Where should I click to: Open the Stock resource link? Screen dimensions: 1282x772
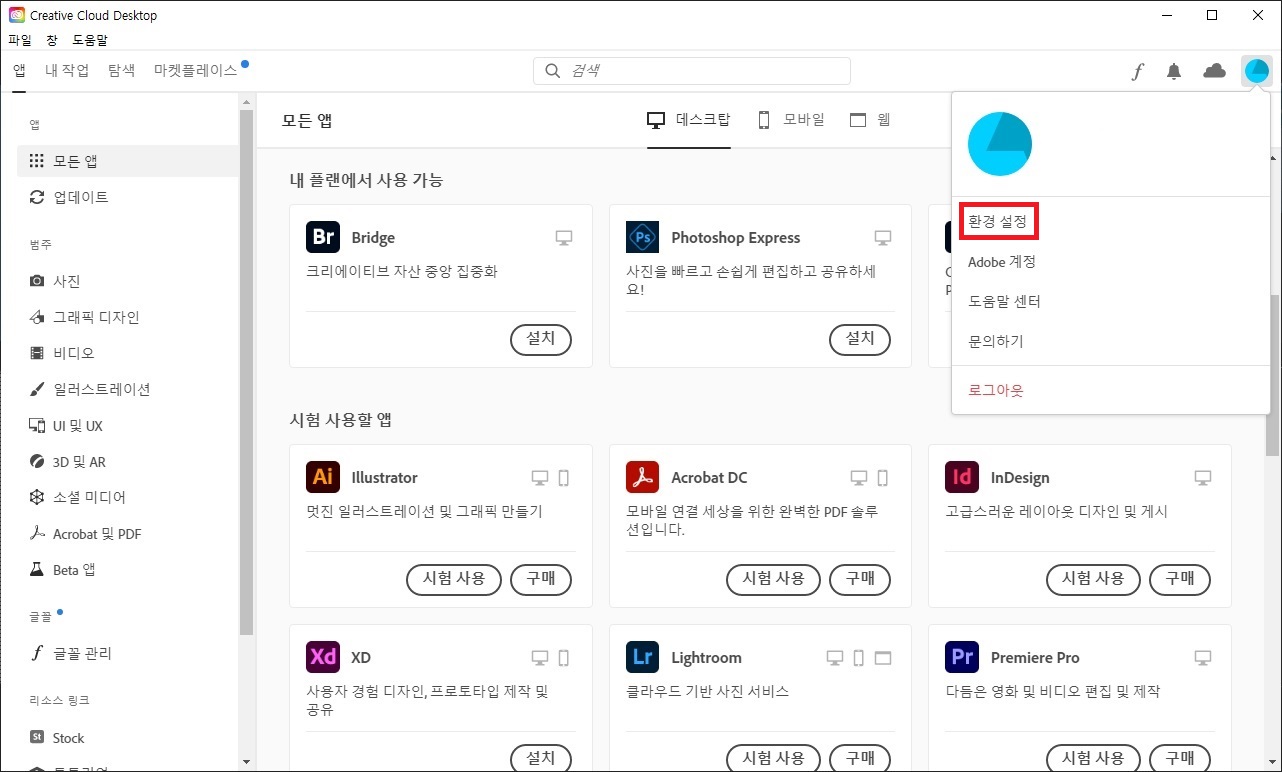pyautogui.click(x=128, y=738)
